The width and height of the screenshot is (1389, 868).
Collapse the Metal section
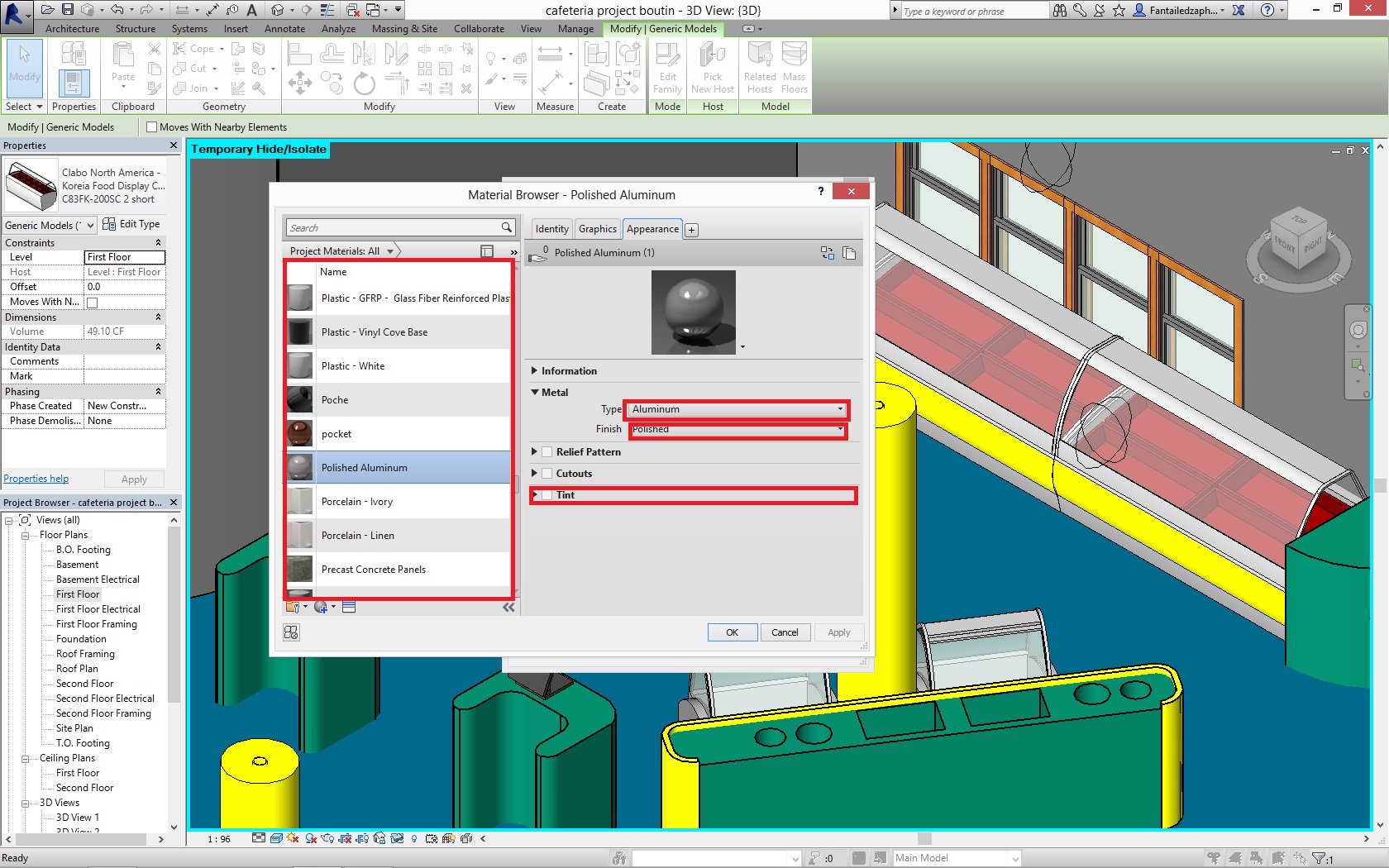pos(535,393)
